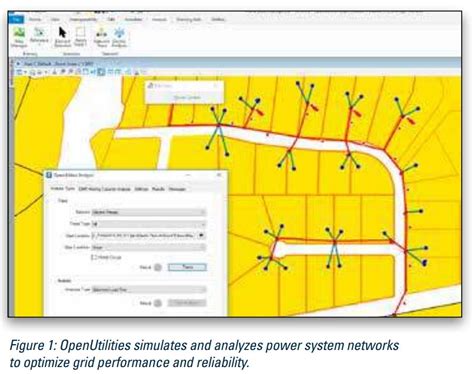Click the highlighted blue icon in the view toolbar
This screenshot has width=474, height=374.
(x=101, y=72)
